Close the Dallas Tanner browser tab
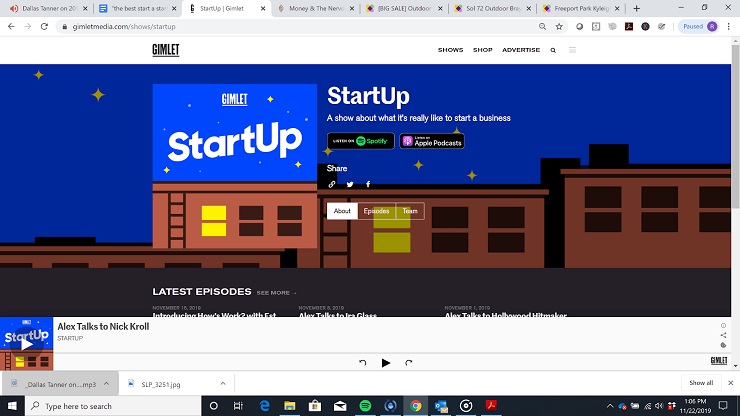This screenshot has width=740, height=416. [85, 8]
